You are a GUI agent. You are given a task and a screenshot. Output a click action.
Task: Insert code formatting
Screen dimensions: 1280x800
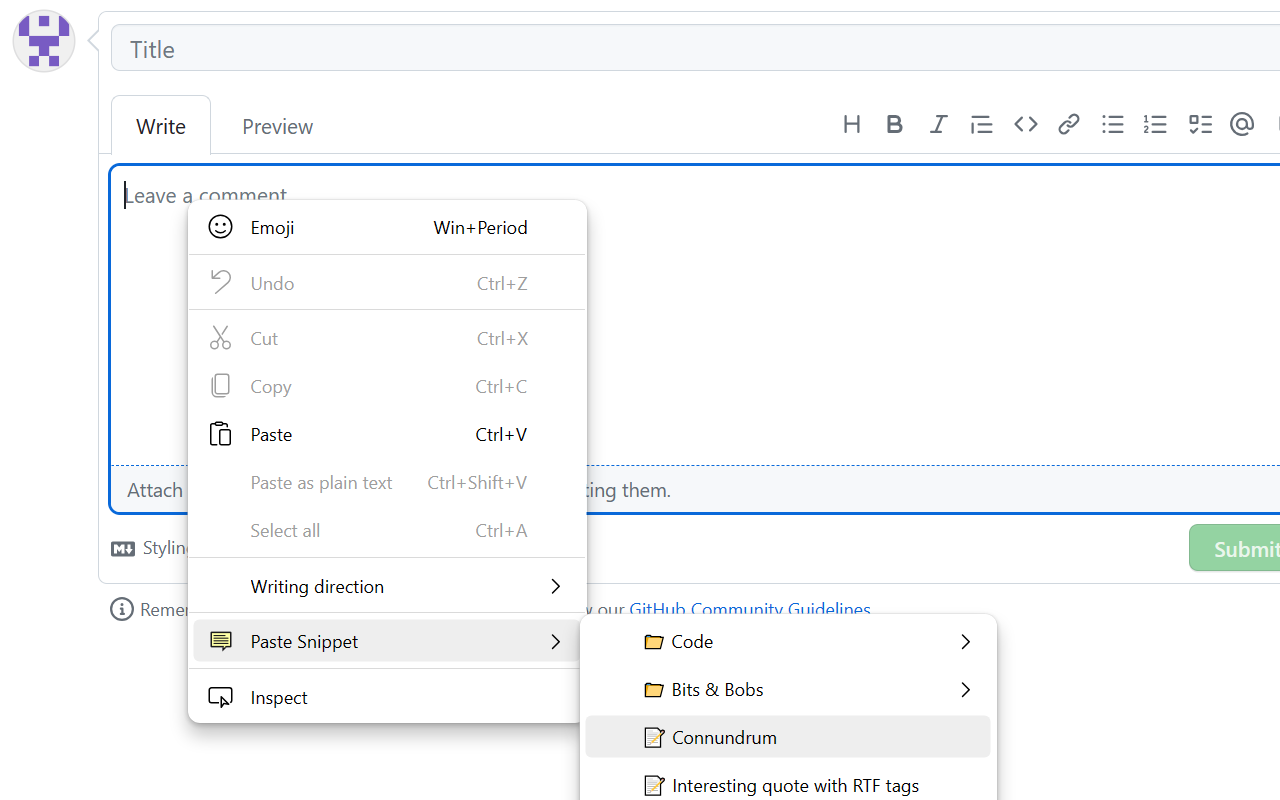point(1025,125)
